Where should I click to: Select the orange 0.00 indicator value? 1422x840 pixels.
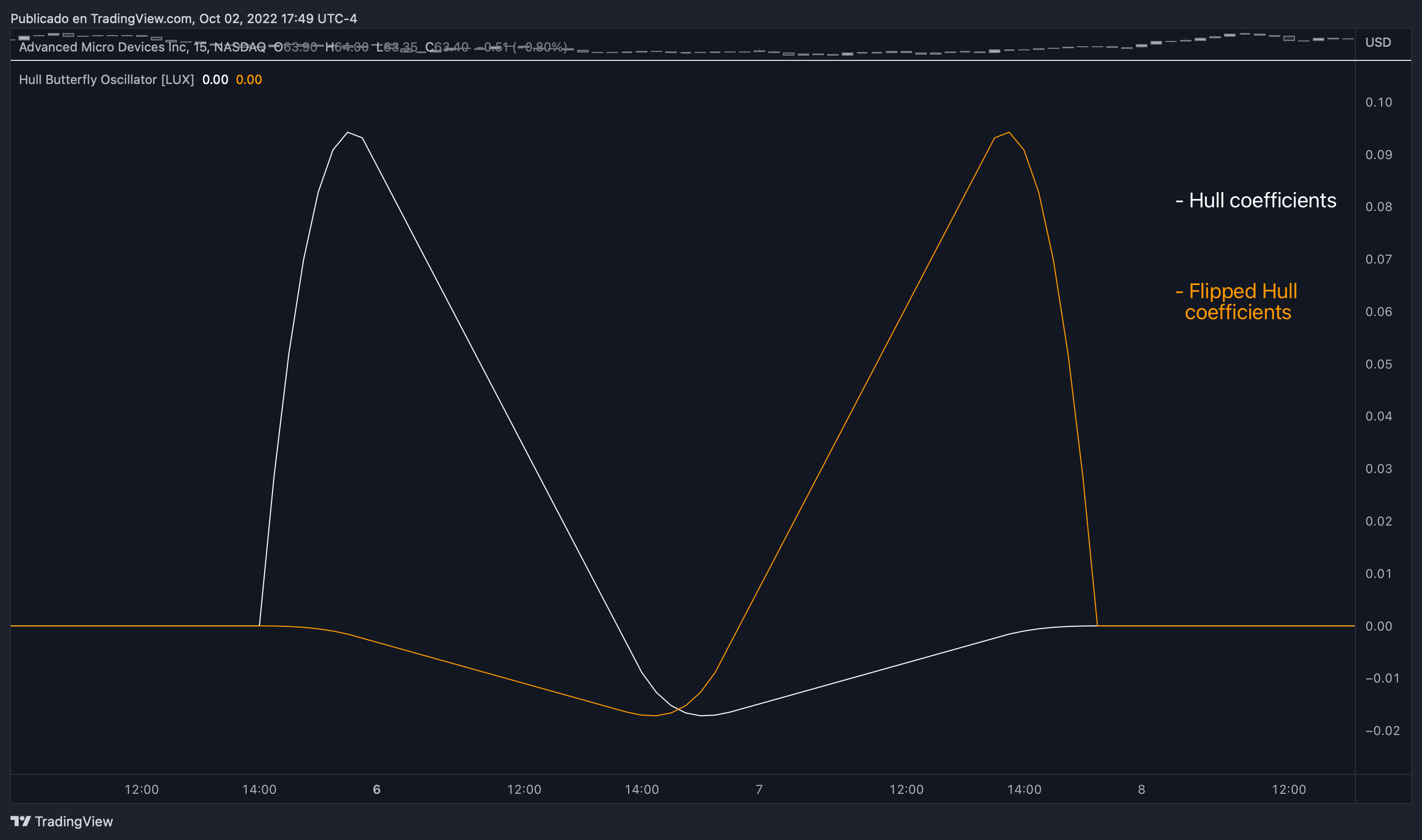click(248, 80)
